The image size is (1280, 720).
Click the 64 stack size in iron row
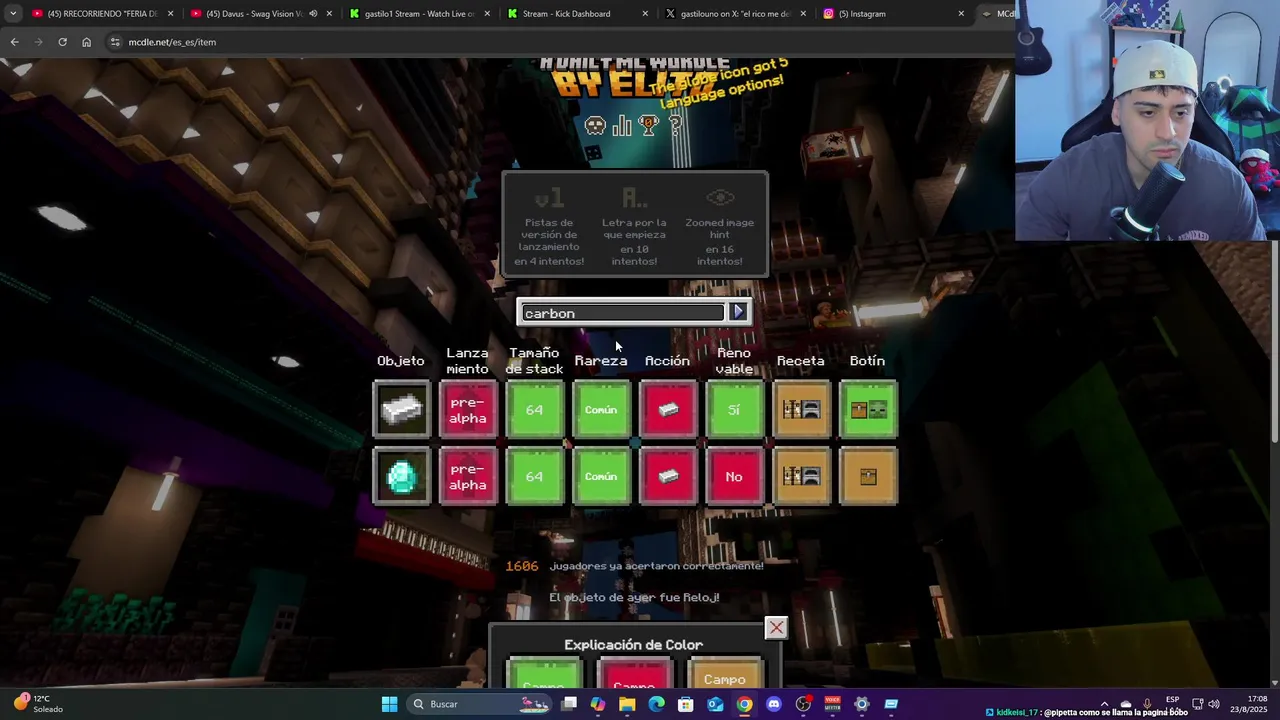pos(534,409)
